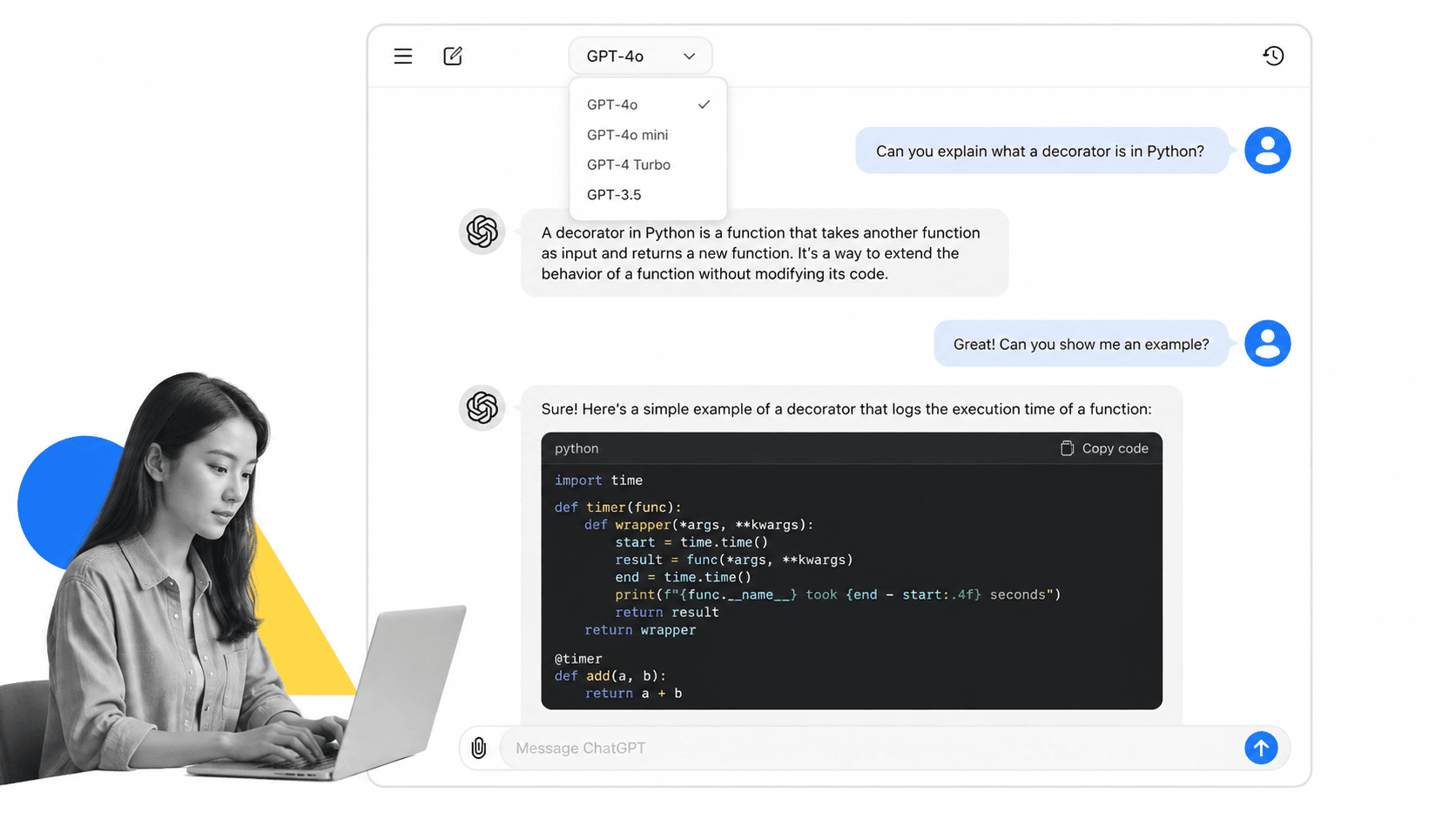The image size is (1456, 819).
Task: Click the print f-string code line
Action: coord(838,594)
